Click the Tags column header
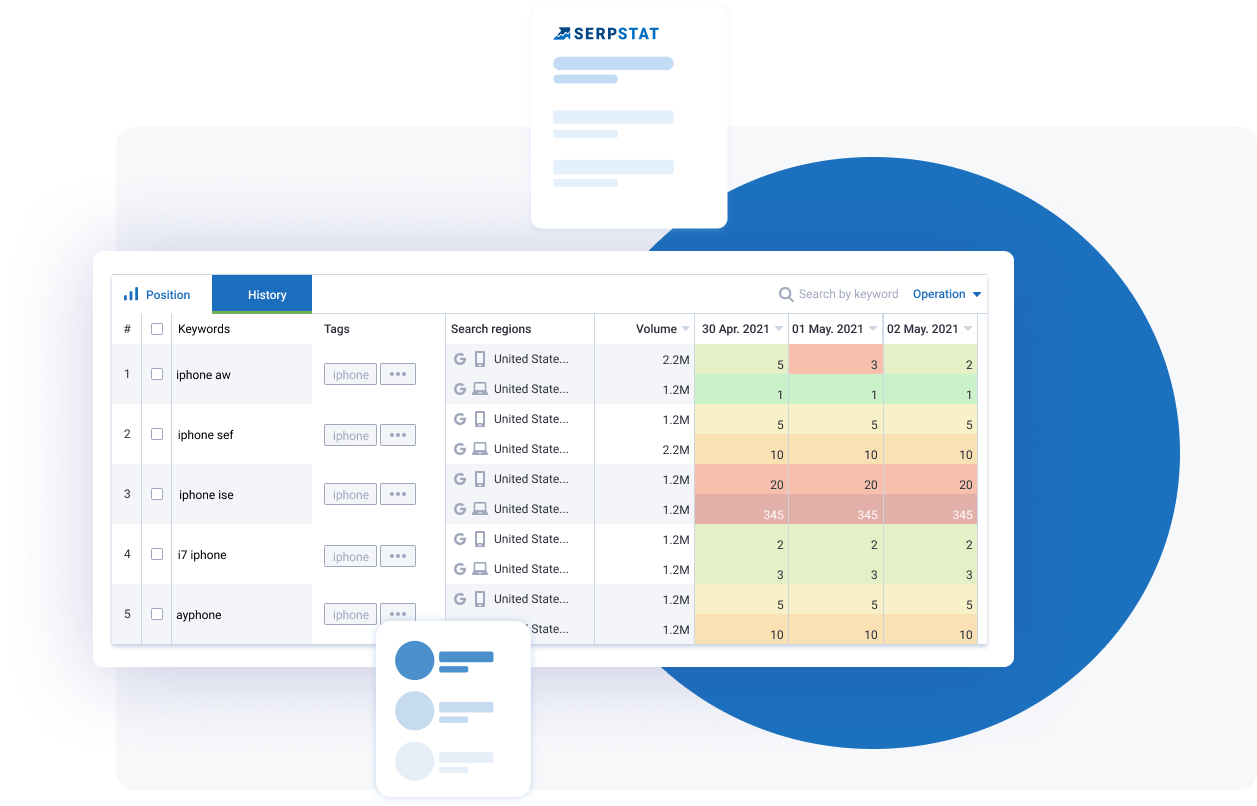The image size is (1257, 806). pyautogui.click(x=337, y=329)
